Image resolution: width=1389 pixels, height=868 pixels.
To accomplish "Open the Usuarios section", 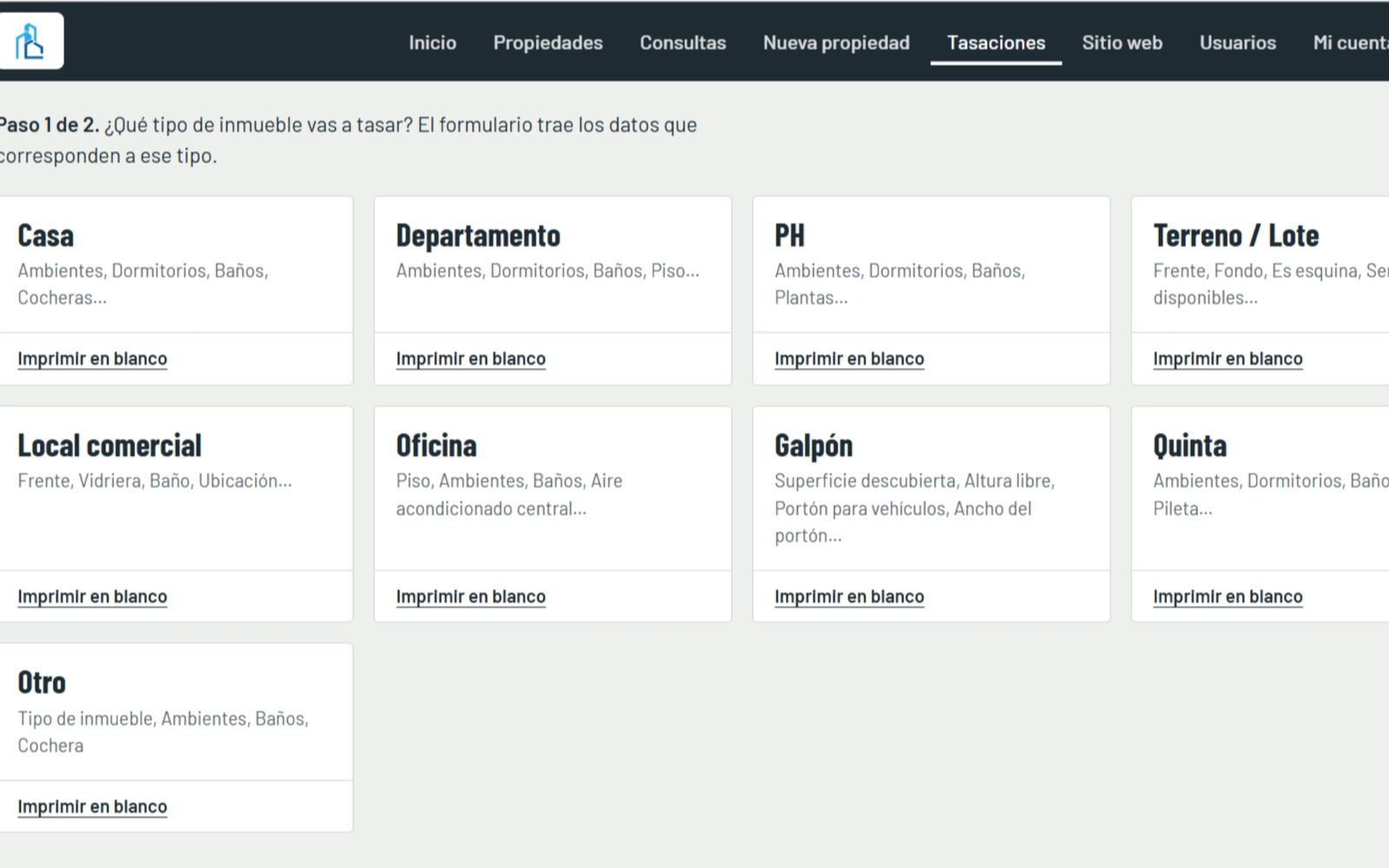I will point(1237,43).
